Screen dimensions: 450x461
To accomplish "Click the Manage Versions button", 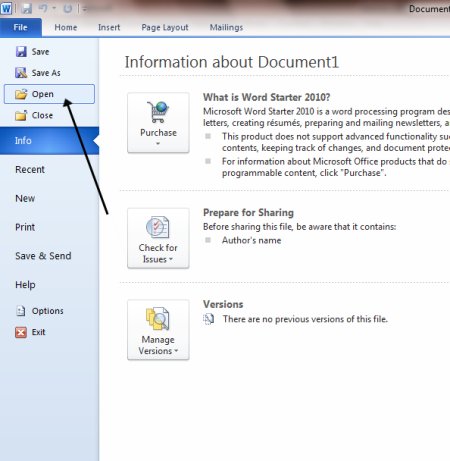I will pyautogui.click(x=158, y=330).
